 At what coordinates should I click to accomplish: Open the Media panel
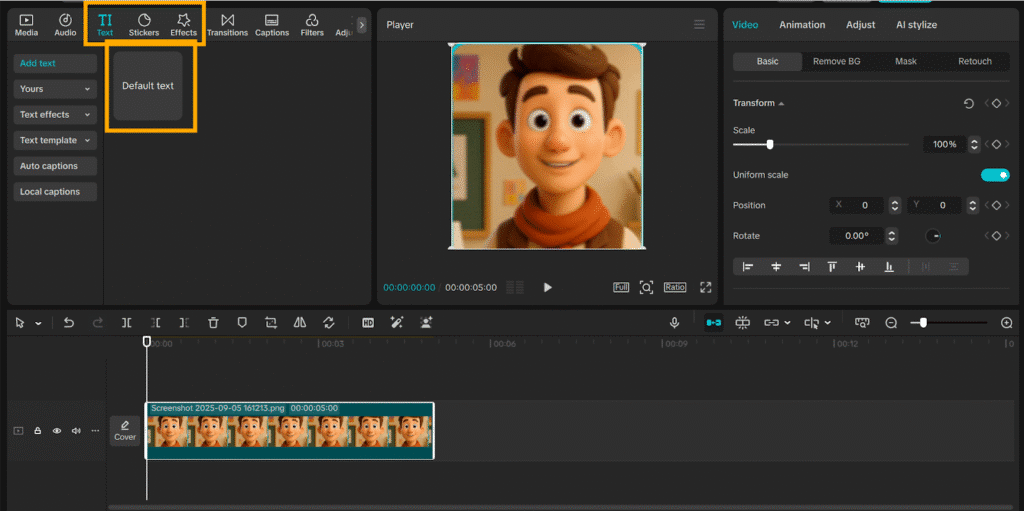point(26,25)
